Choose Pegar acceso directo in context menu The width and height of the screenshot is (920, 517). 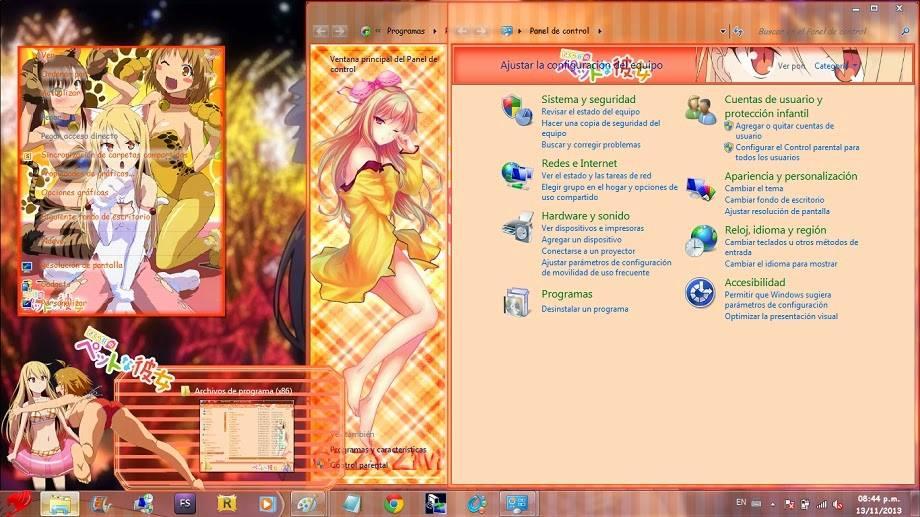pyautogui.click(x=79, y=136)
